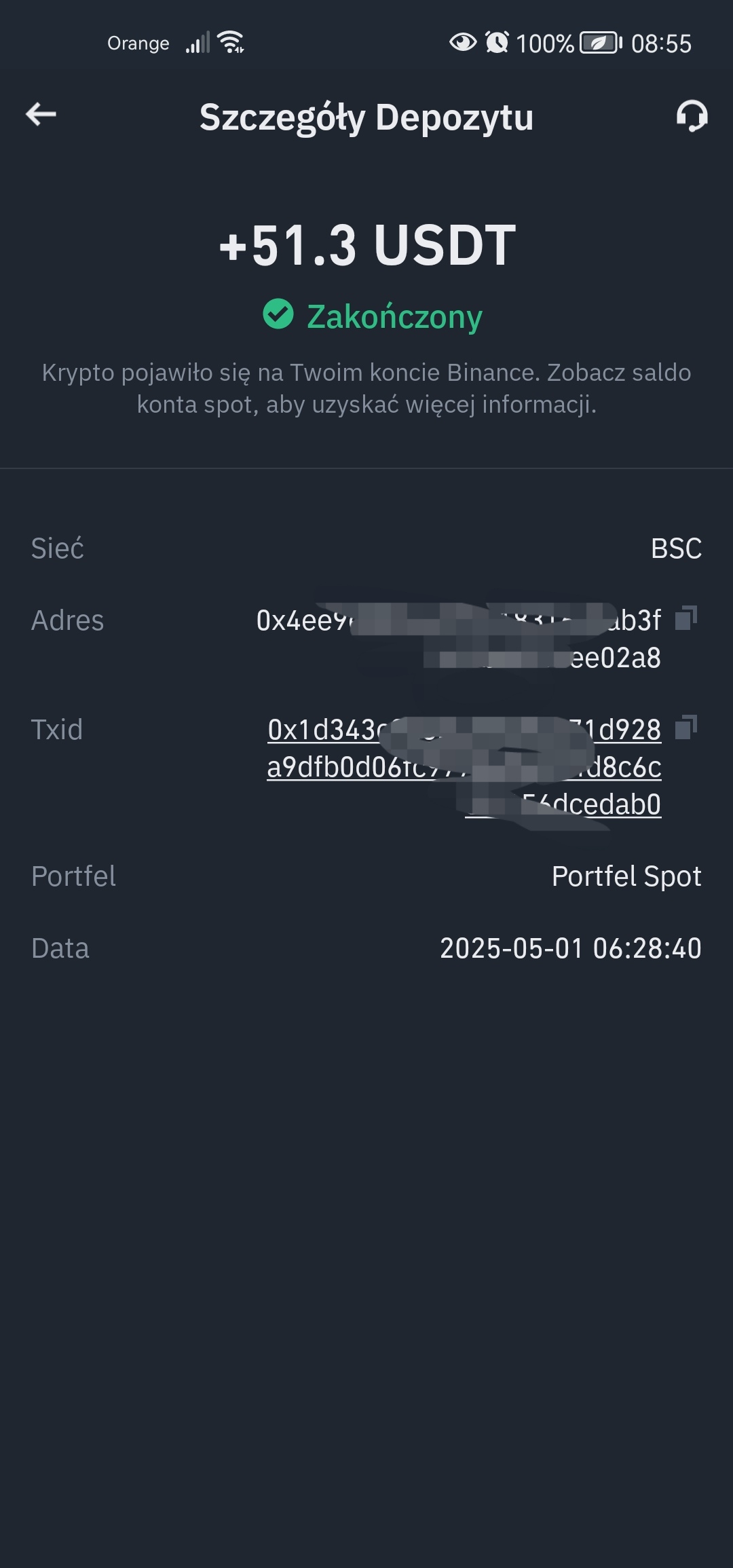Tap the Szczegóły Depozytu title
733x1568 pixels.
pyautogui.click(x=366, y=117)
